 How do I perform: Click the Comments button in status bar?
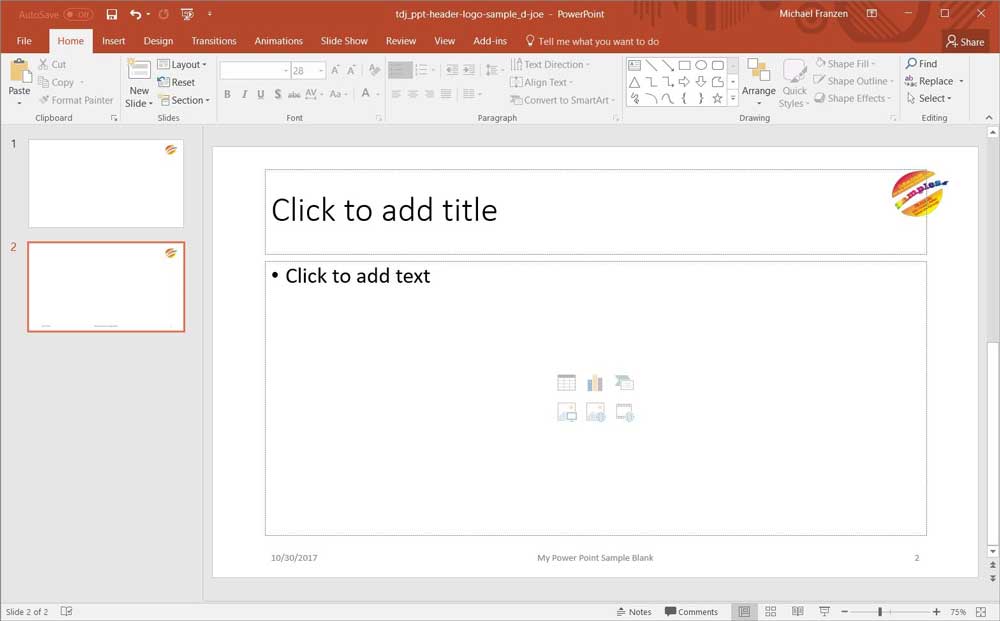click(691, 611)
